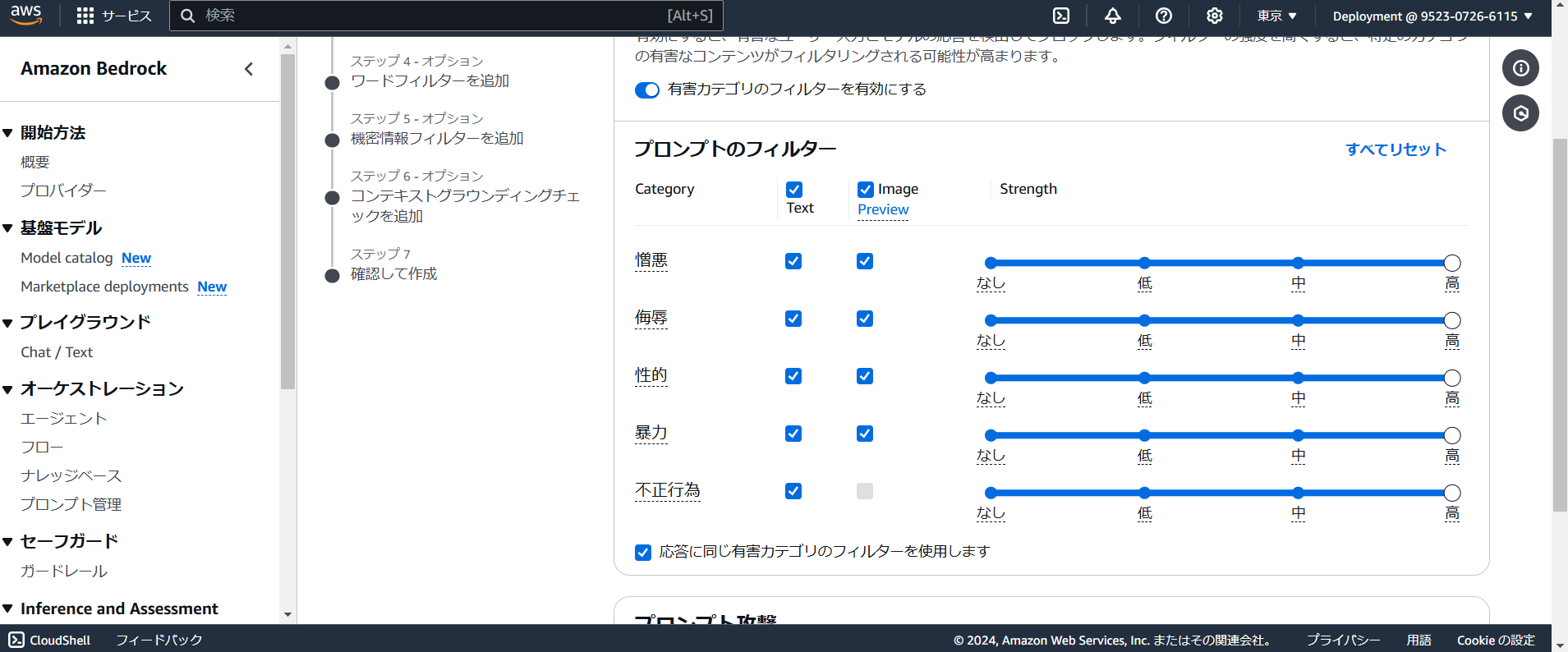Uncheck Text filter for 侮辱
This screenshot has width=1568, height=652.
793,319
